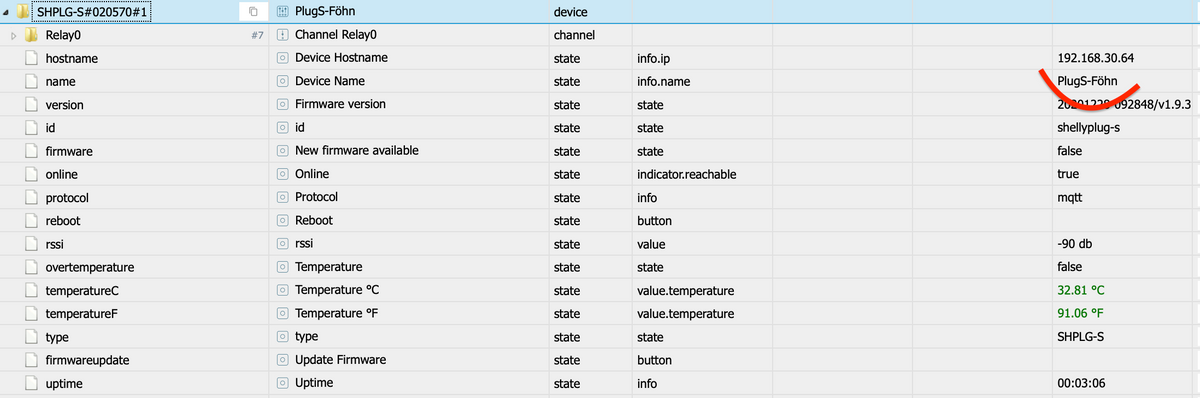1200x398 pixels.
Task: Collapse the SHPLG-S#020570#1 device tree
Action: [7, 12]
